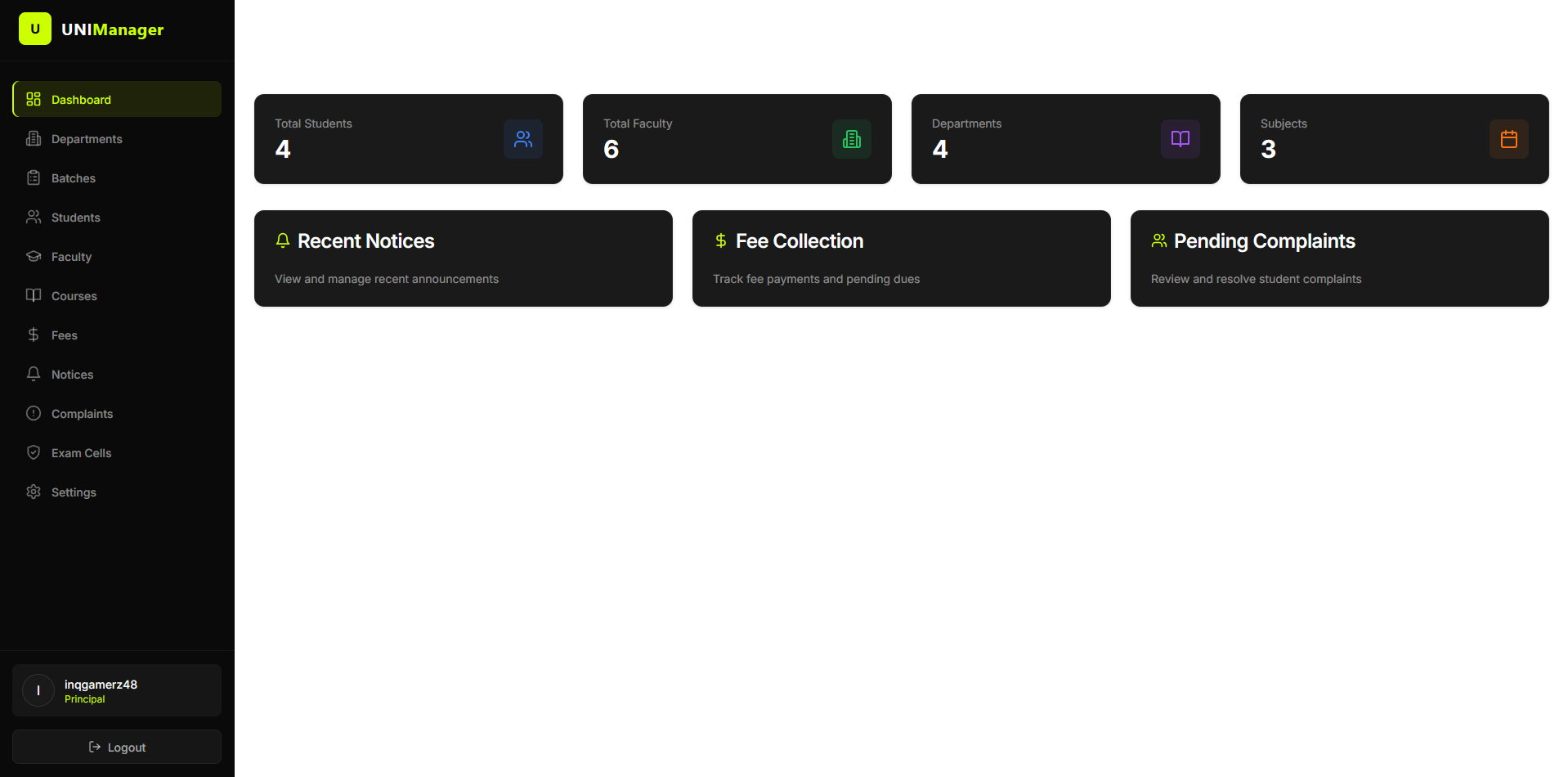Image resolution: width=1568 pixels, height=777 pixels.
Task: Open the Fee Collection card
Action: tap(901, 258)
